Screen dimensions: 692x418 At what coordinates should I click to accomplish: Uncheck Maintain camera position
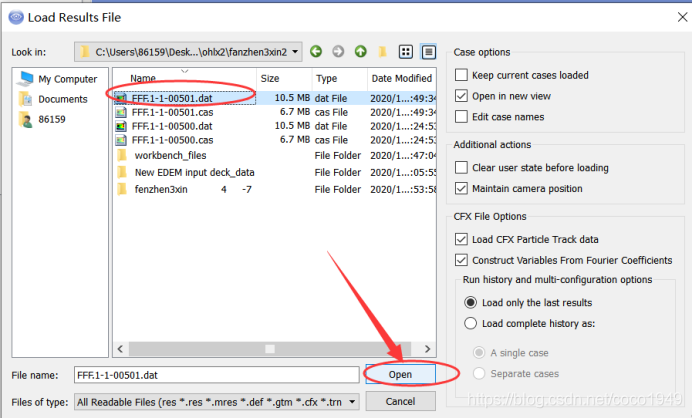pos(461,188)
